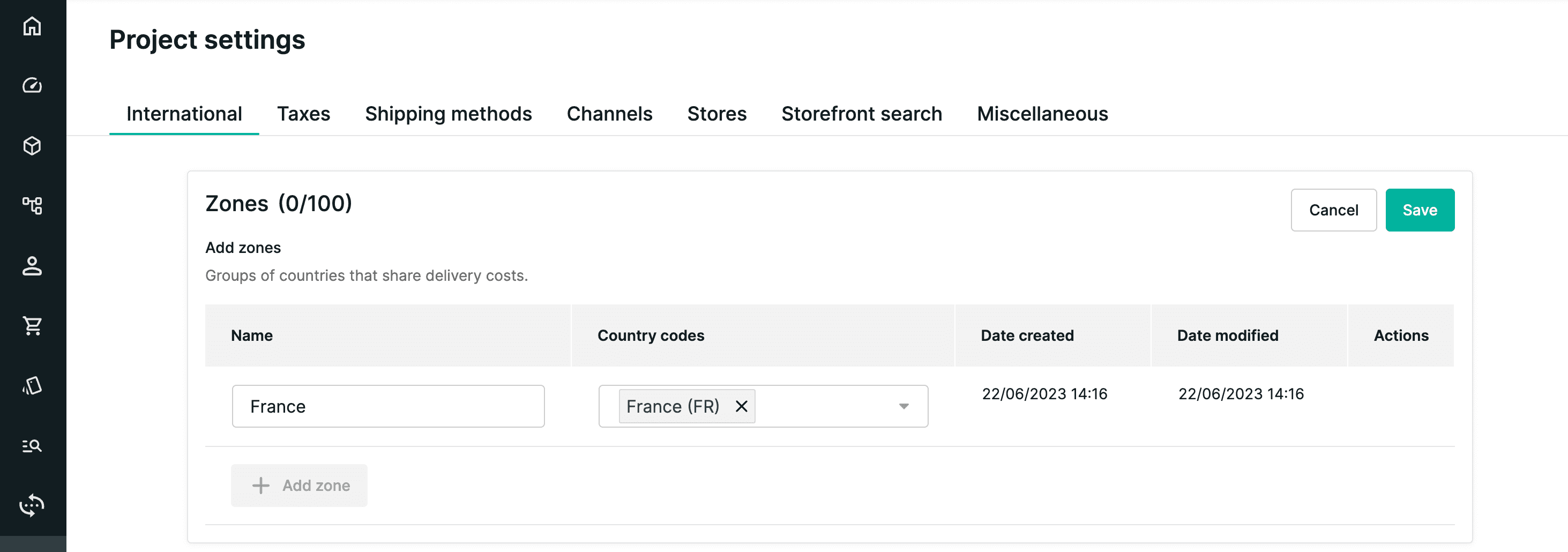Open the Categories tree icon
Viewport: 1568px width, 552px height.
point(32,206)
